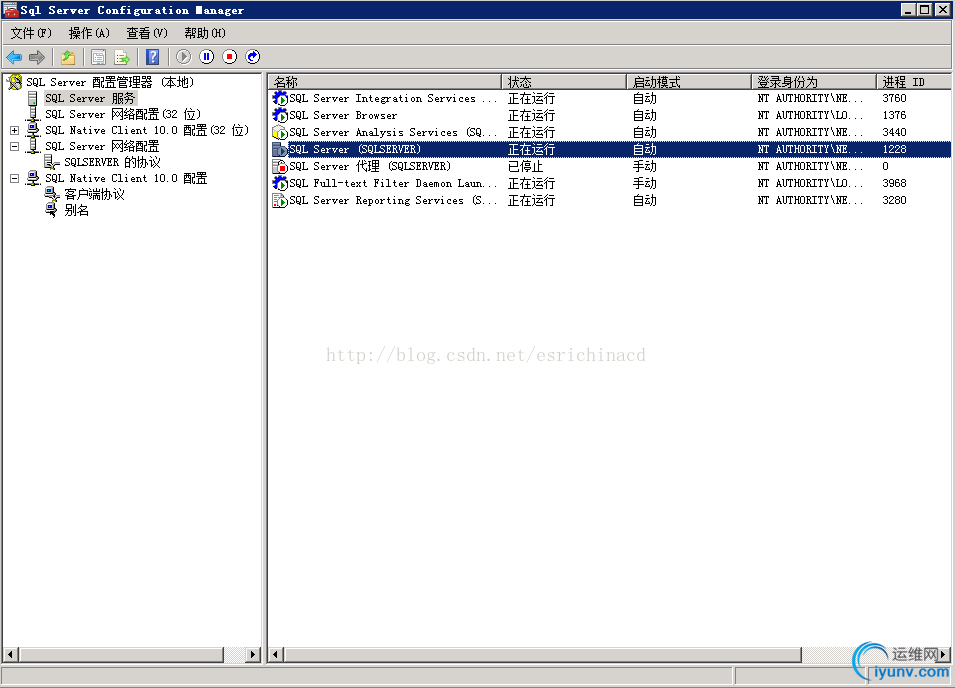Open Help via the question mark icon

click(x=152, y=57)
